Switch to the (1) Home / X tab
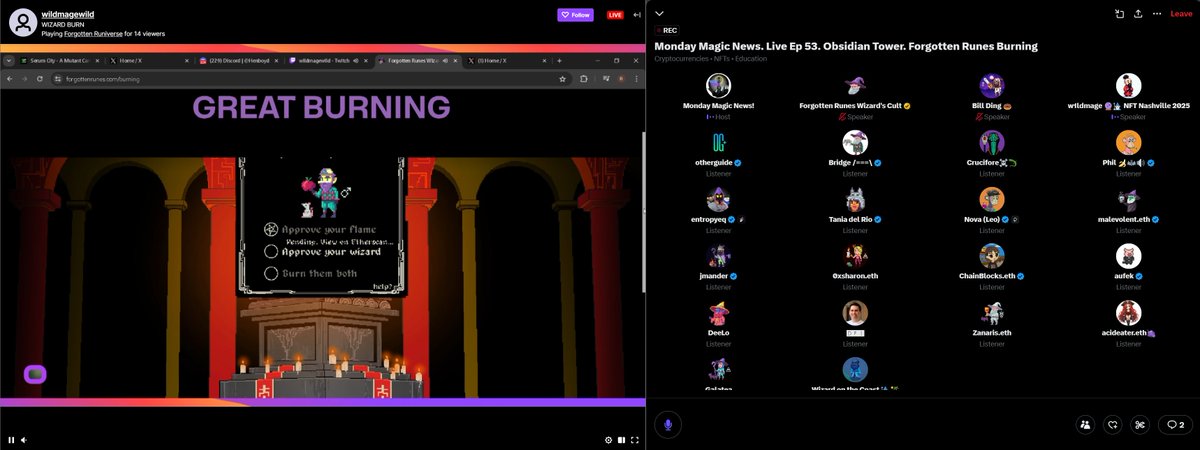The height and width of the screenshot is (450, 1200). click(505, 61)
